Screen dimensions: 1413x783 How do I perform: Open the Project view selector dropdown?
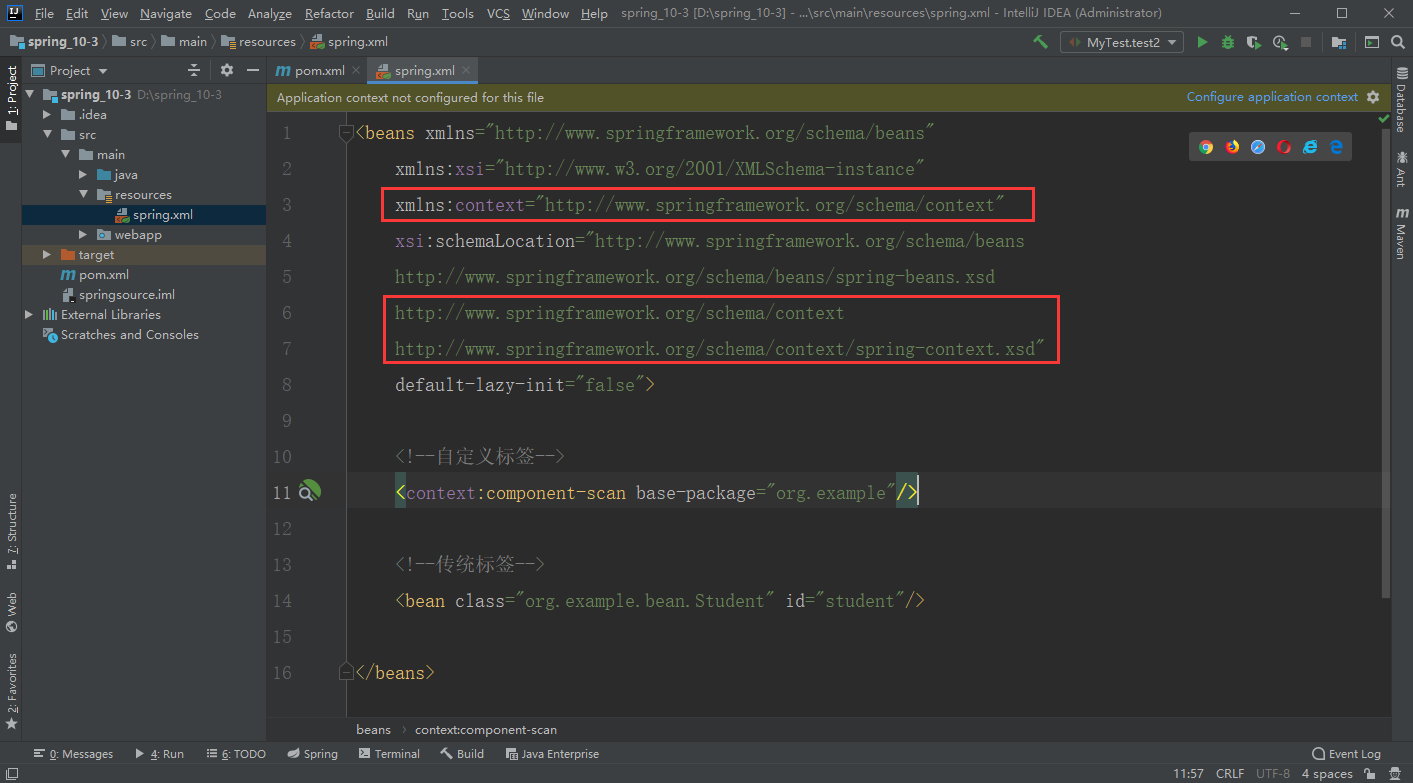(69, 70)
